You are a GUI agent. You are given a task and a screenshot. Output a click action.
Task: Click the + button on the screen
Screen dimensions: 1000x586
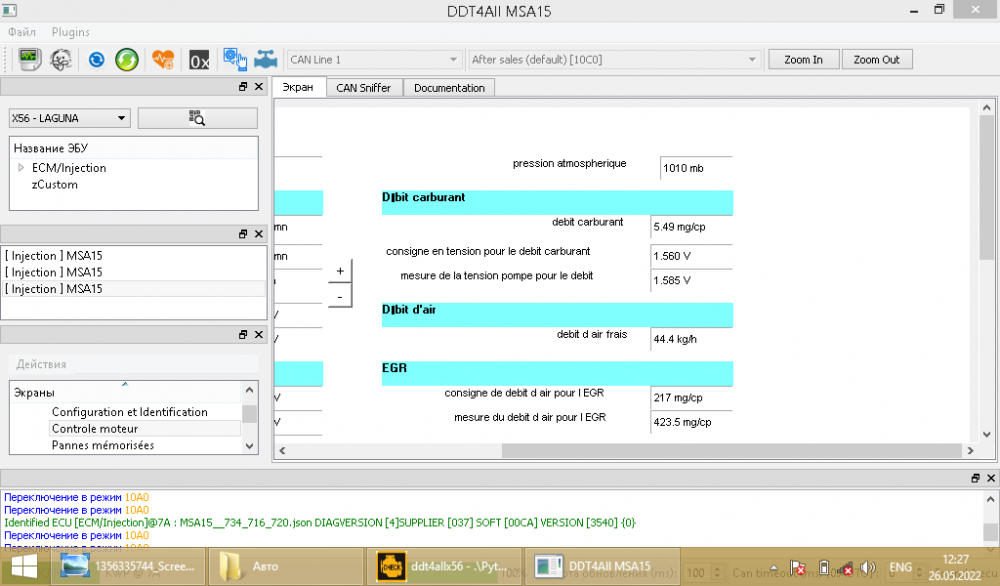click(340, 271)
